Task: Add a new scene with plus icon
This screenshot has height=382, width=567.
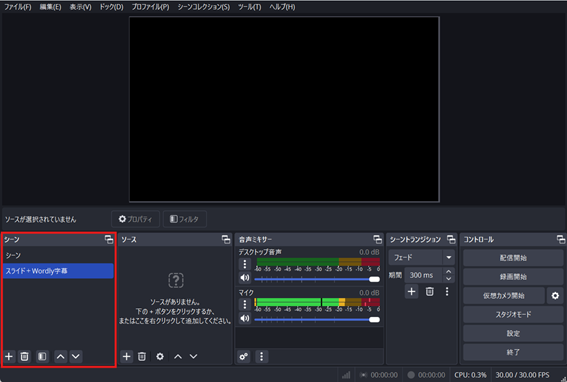Action: click(x=9, y=357)
